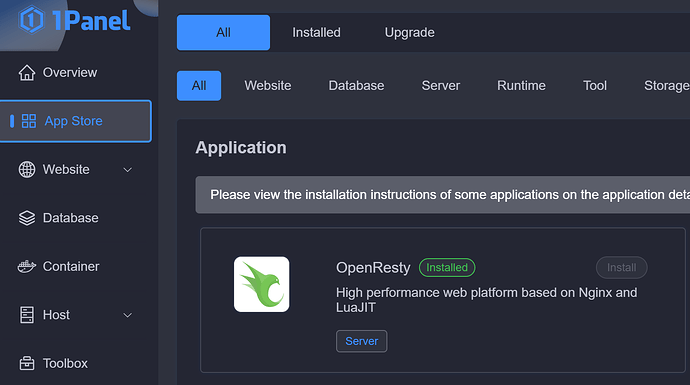Filter apps by Server category
Viewport: 690px width, 385px height.
click(440, 85)
